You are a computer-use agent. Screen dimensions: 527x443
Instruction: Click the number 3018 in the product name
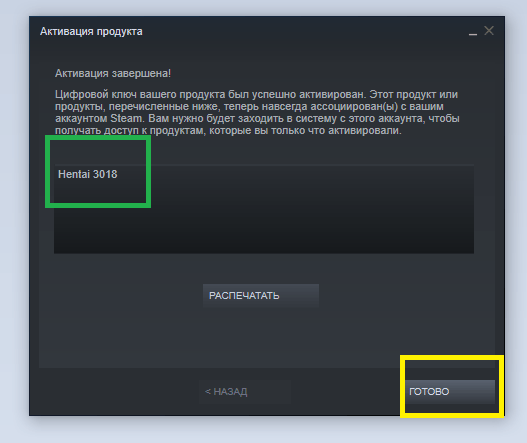tap(105, 174)
